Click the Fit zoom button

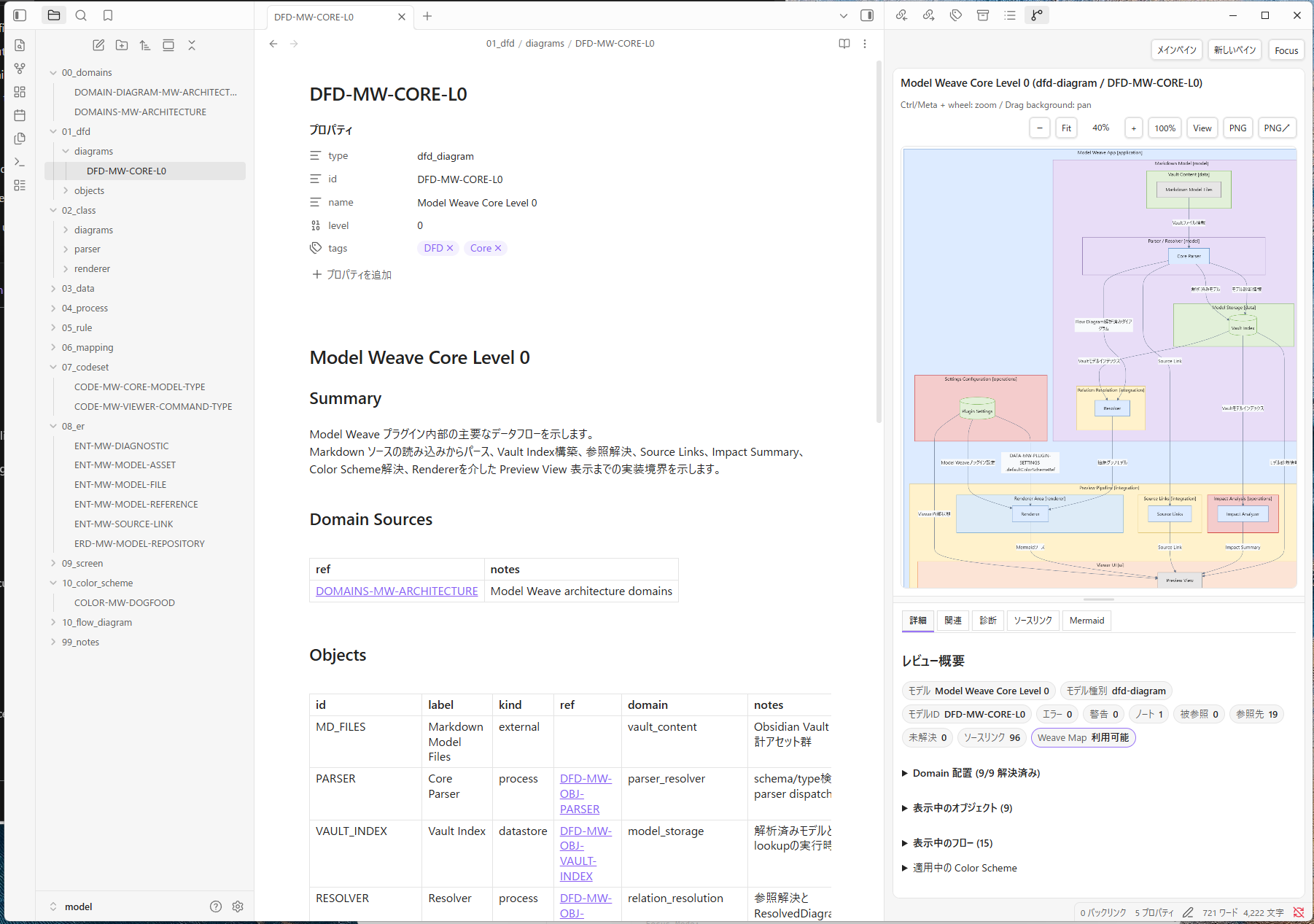(1066, 128)
